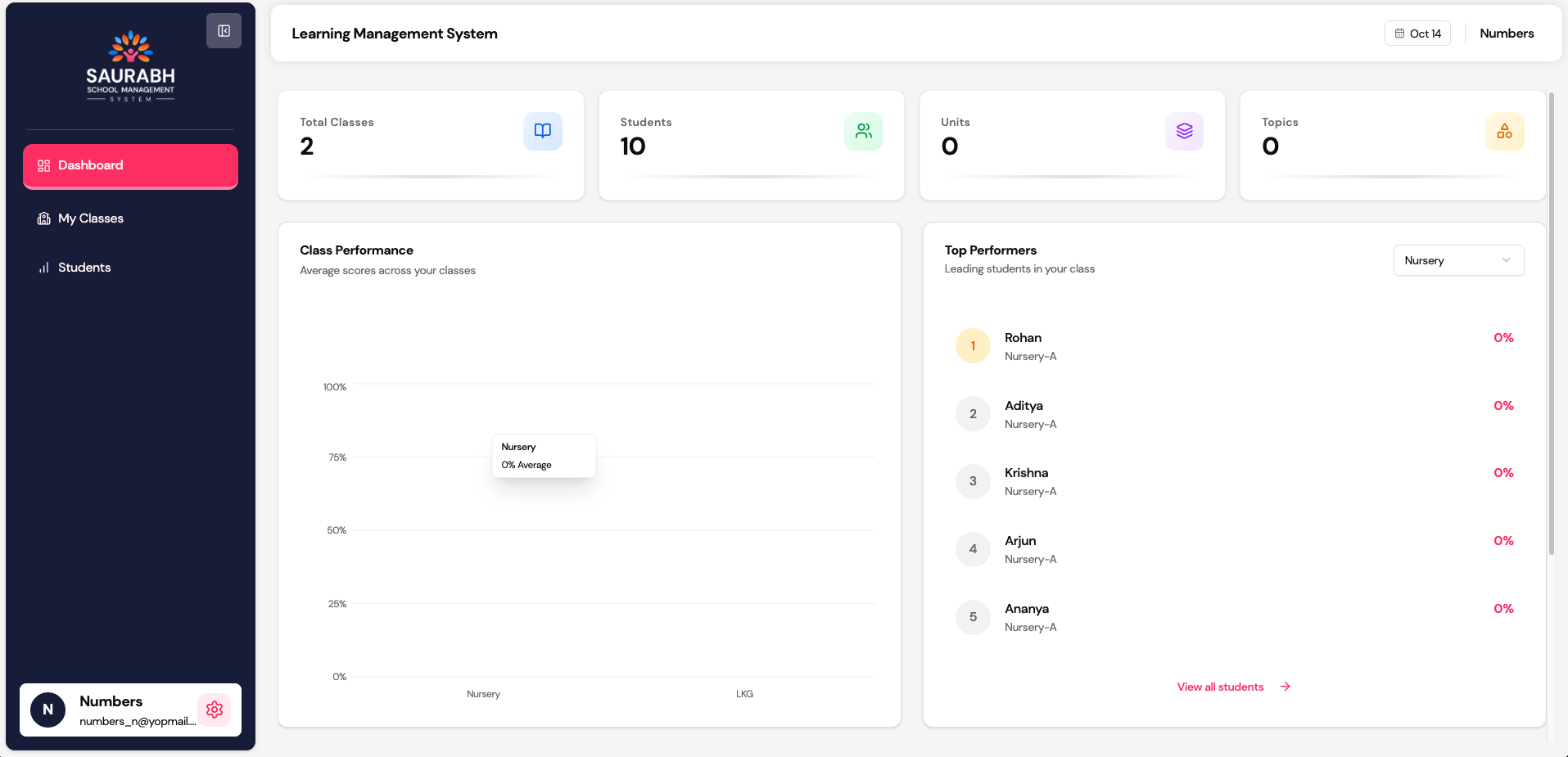1568x757 pixels.
Task: Open My Classes in the sidebar
Action: (x=91, y=219)
